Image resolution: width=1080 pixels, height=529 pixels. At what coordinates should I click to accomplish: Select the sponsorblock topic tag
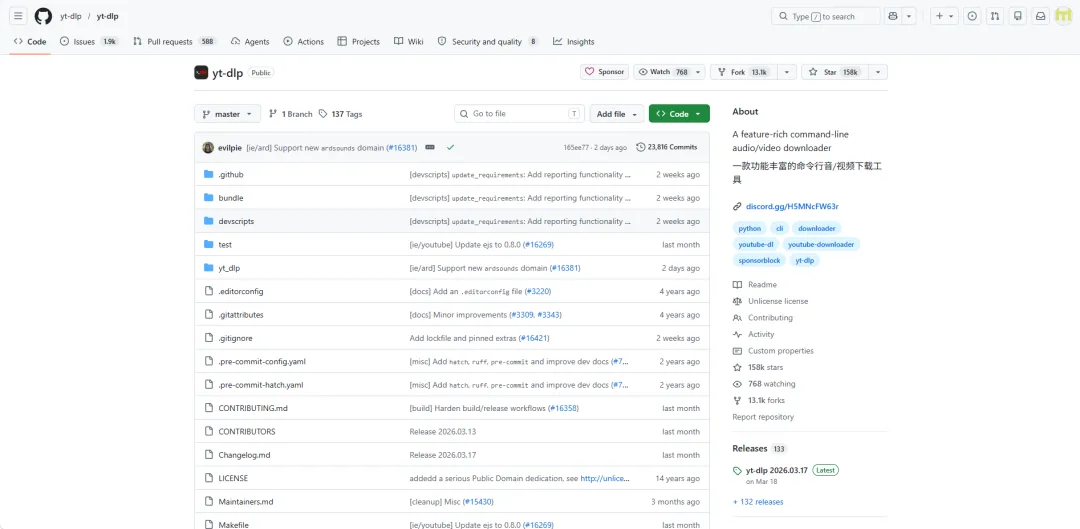(x=758, y=260)
